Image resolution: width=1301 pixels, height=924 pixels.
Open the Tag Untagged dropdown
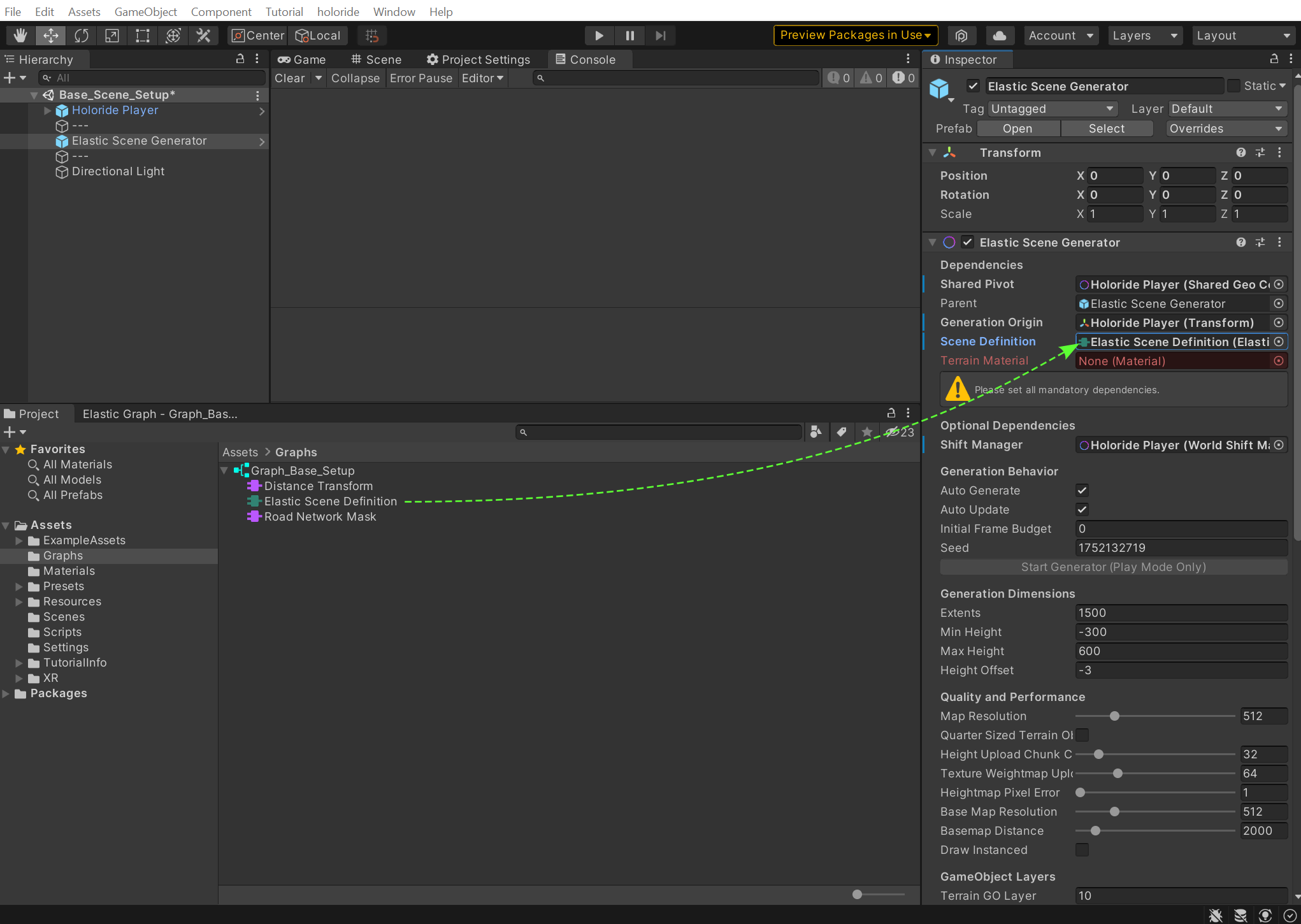pyautogui.click(x=1053, y=109)
